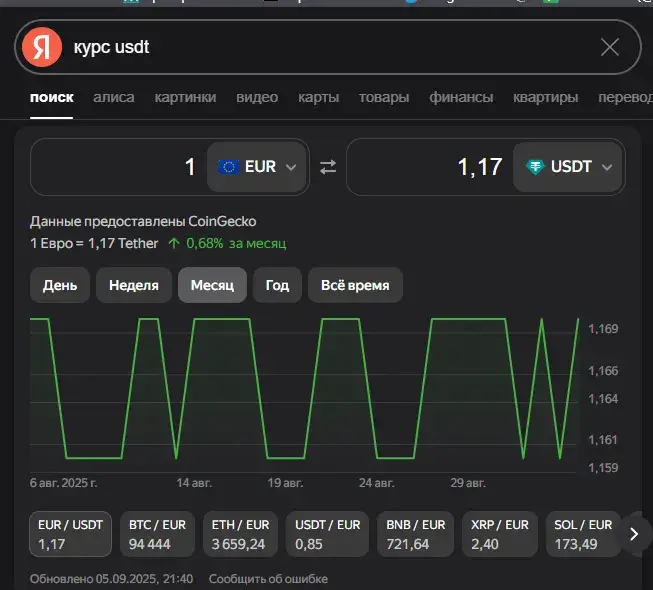Select the Год chart period
The height and width of the screenshot is (590, 653).
(277, 285)
